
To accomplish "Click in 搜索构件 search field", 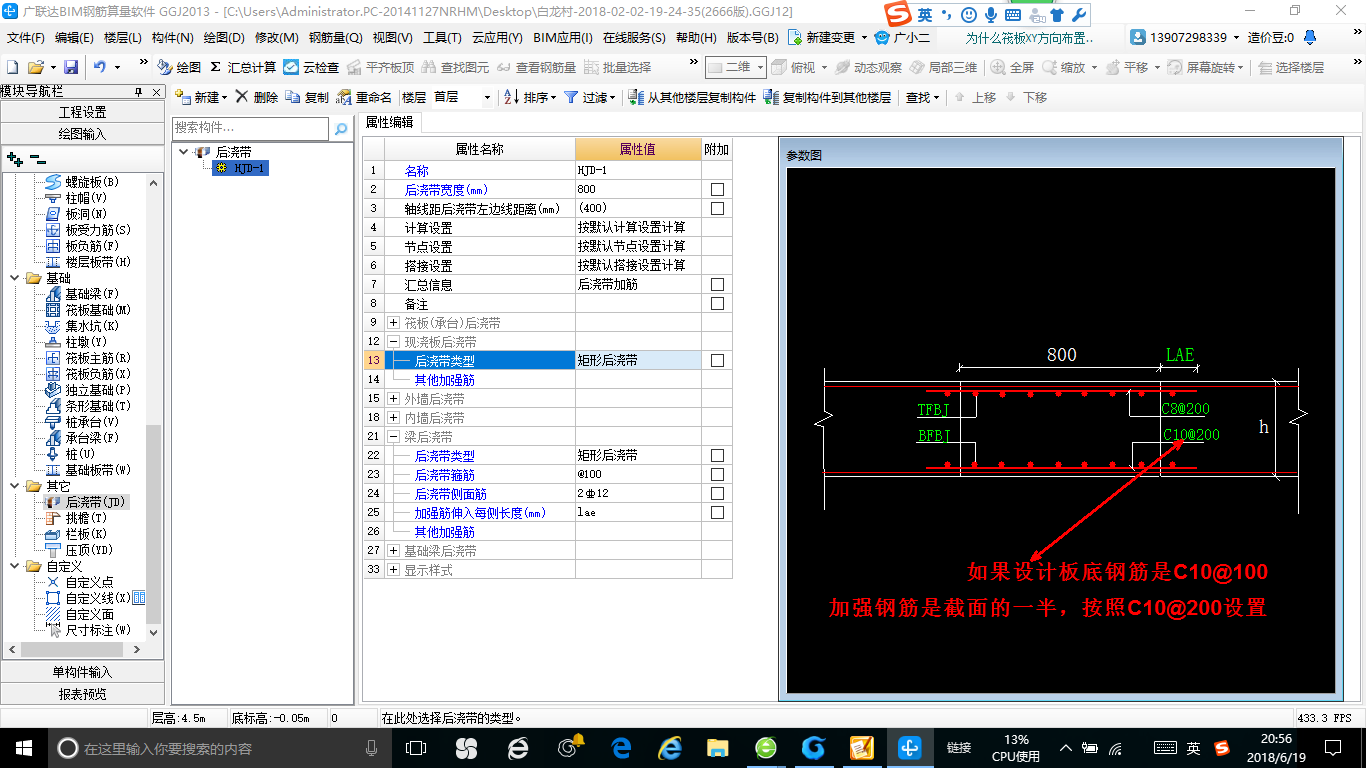I will (x=250, y=128).
